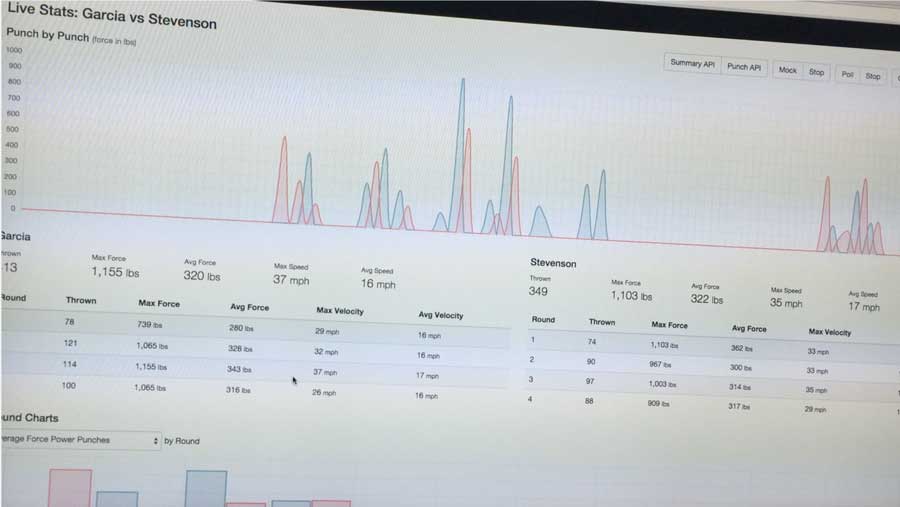Viewport: 900px width, 507px height.
Task: Click Garcia's max force '739 lbs'
Action: click(149, 324)
